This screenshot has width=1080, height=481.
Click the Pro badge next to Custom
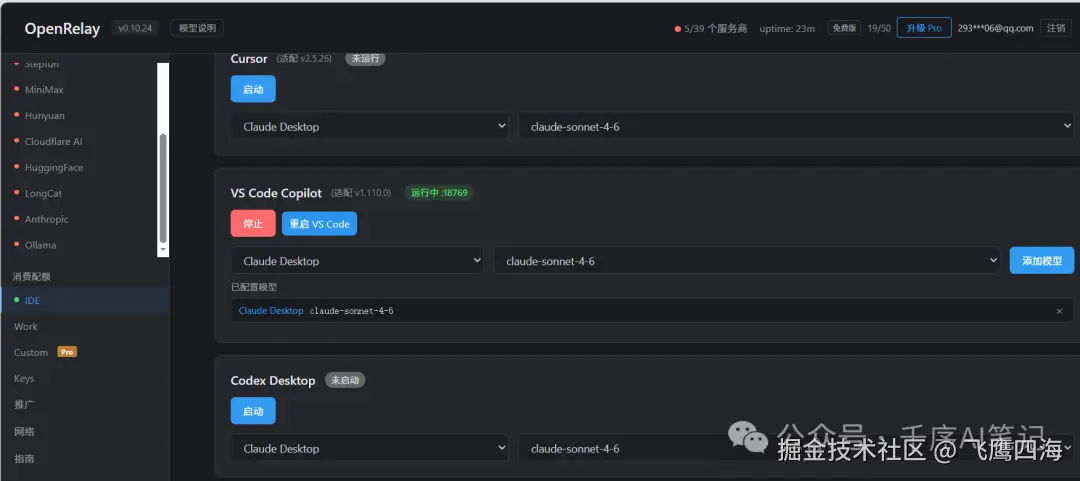pos(67,352)
